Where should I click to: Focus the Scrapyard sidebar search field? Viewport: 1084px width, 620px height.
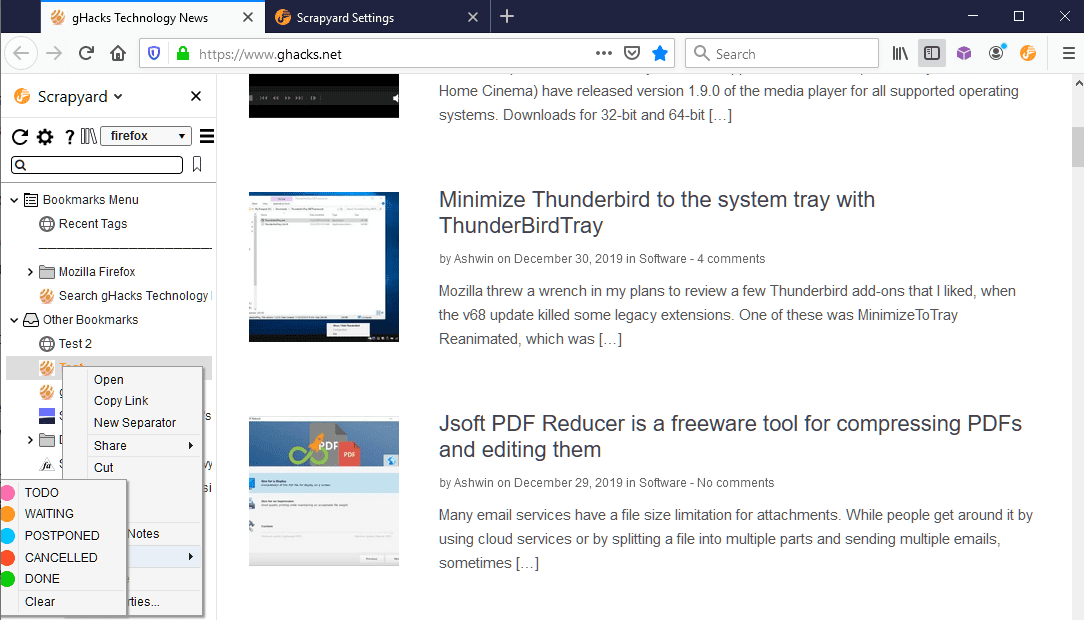[97, 165]
